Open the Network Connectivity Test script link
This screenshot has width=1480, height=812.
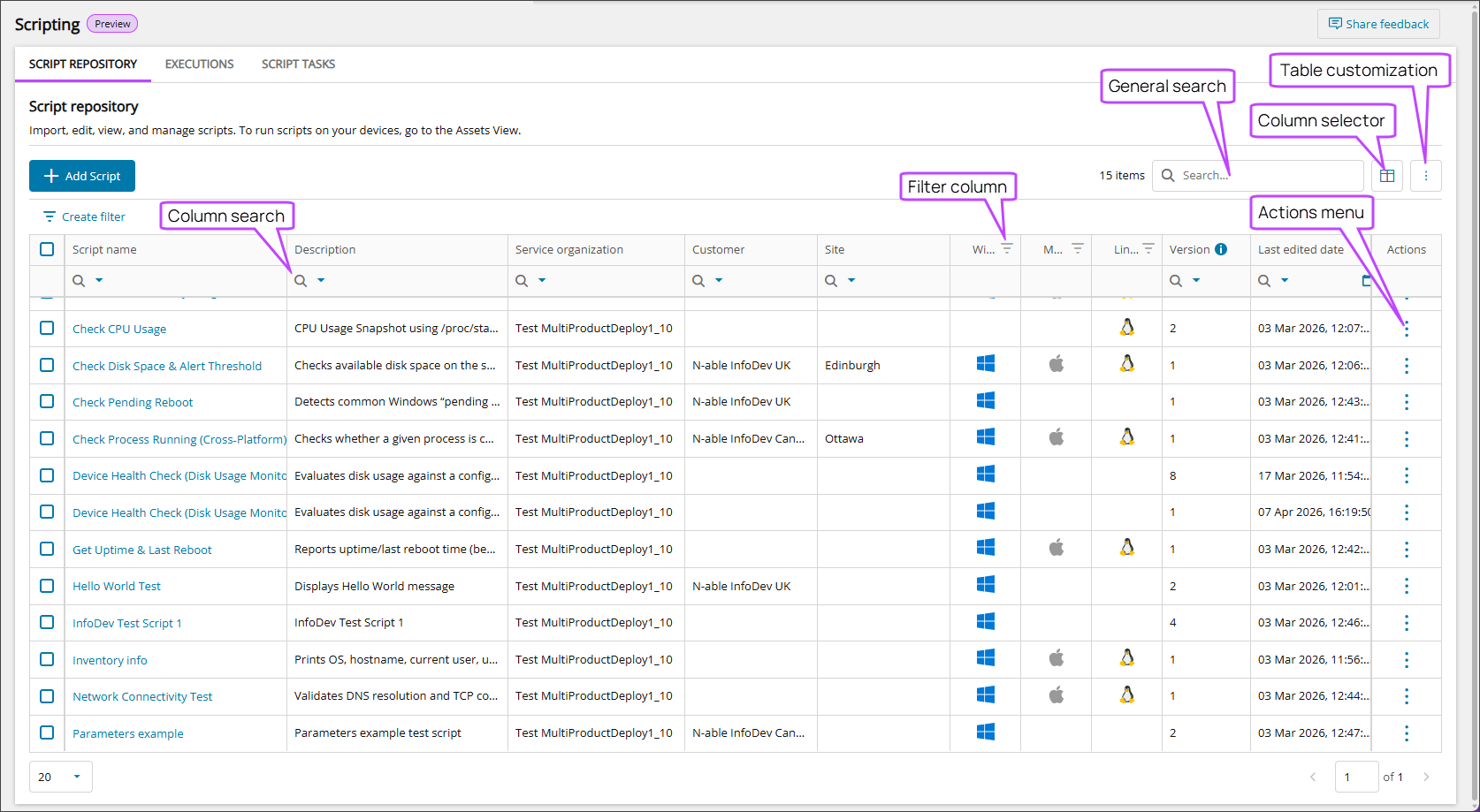pyautogui.click(x=142, y=697)
